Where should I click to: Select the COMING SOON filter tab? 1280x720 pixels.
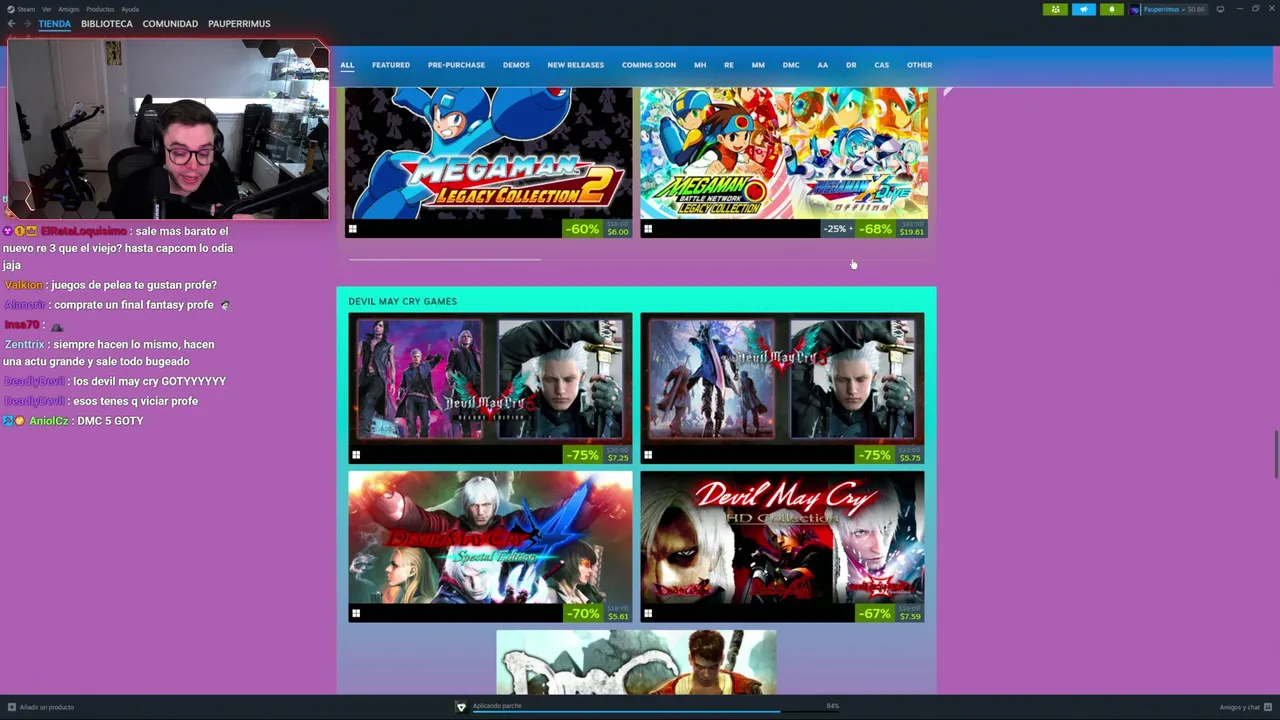click(x=649, y=65)
